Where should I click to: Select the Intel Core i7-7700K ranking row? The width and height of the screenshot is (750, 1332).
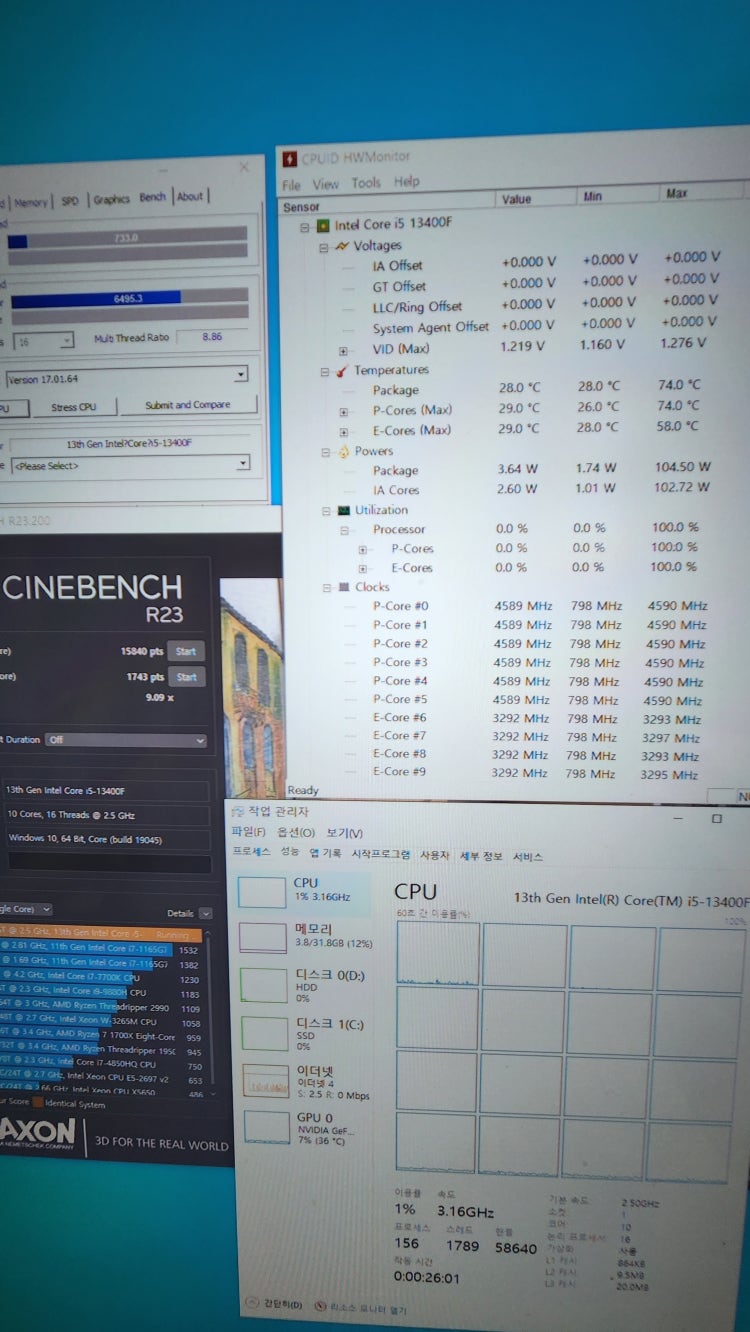tap(101, 978)
